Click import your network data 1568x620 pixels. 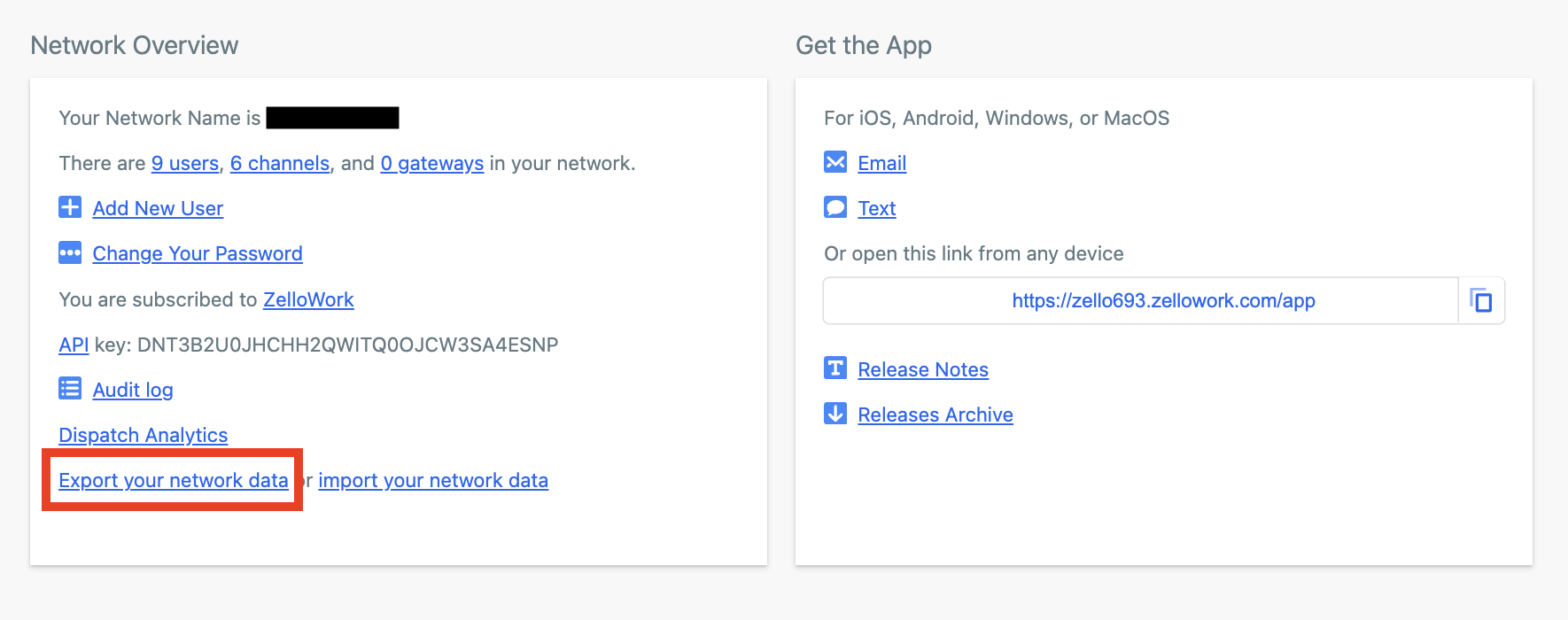tap(433, 480)
